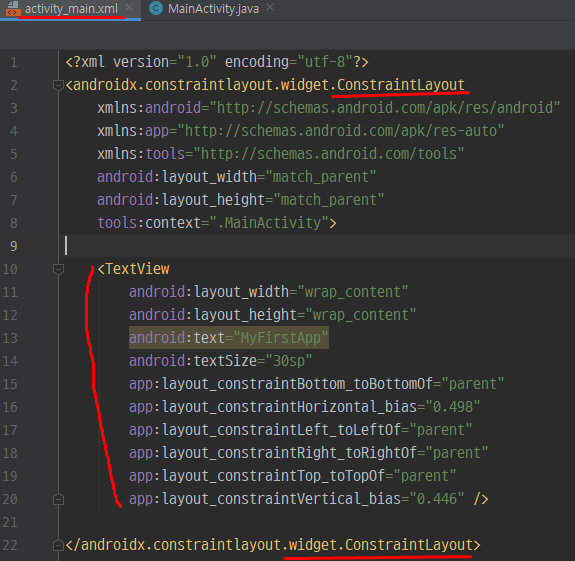
Task: Click the android:textSize="30sp" attribute
Action: click(x=220, y=361)
